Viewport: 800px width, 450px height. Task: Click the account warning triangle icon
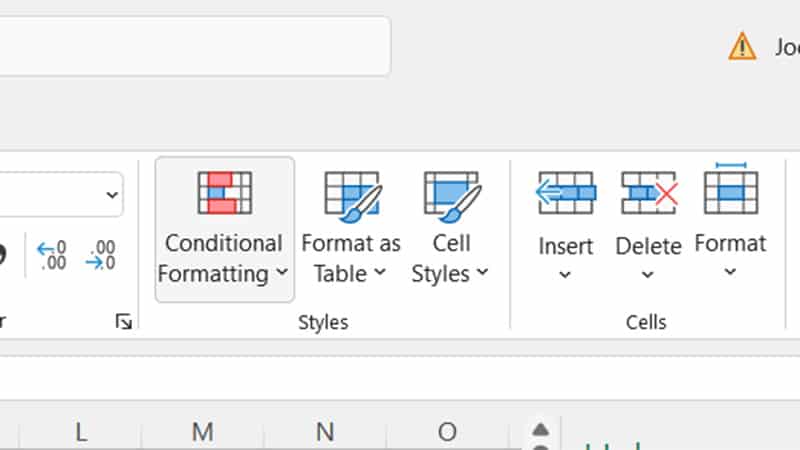tap(742, 46)
